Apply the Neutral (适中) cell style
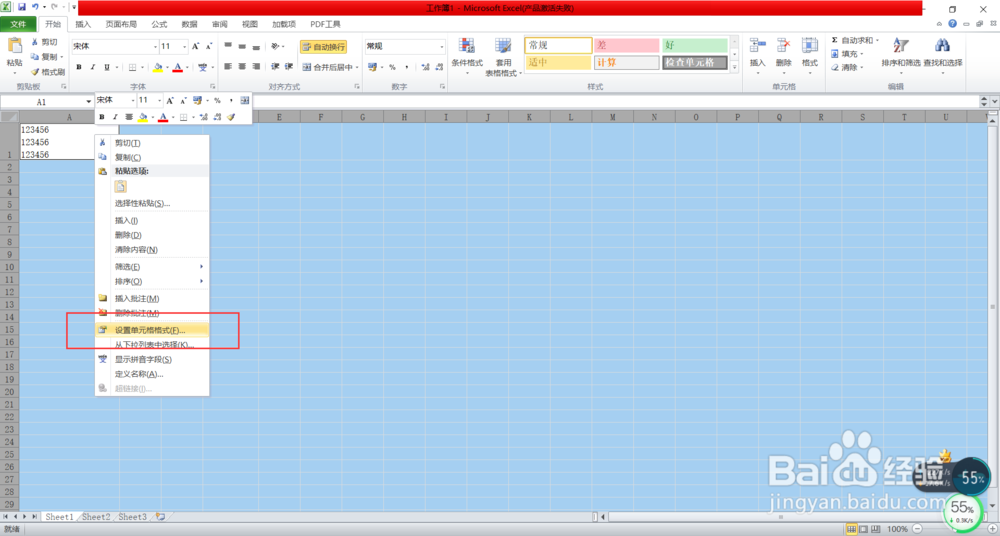Screen dimensions: 1000x536 point(559,63)
